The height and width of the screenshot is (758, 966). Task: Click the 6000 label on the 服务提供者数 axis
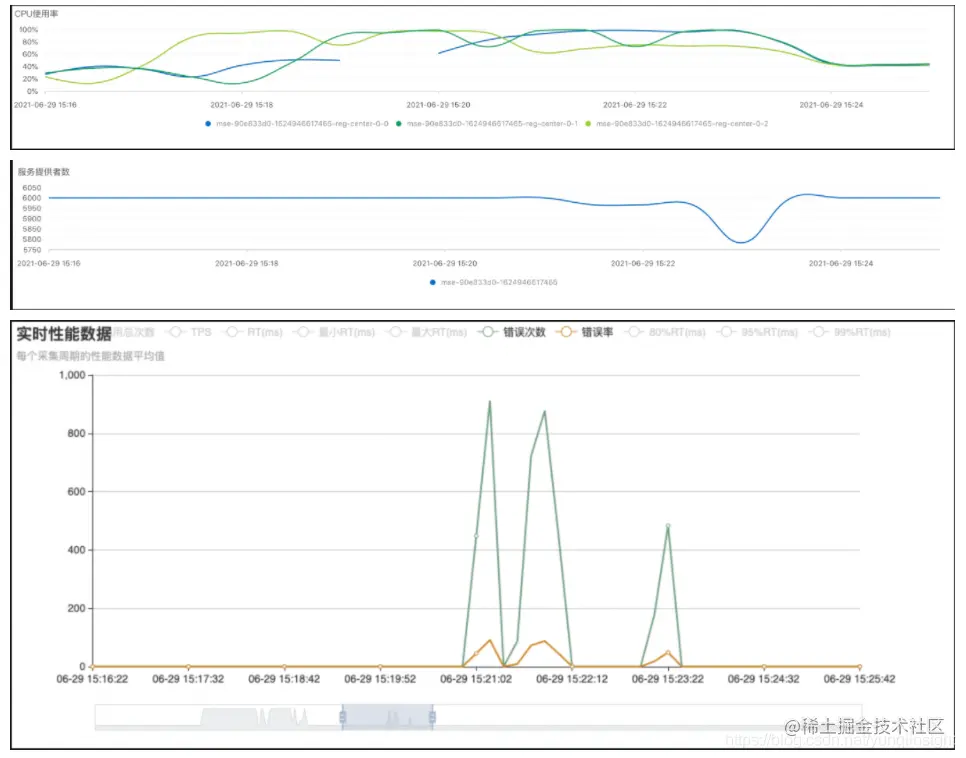click(x=32, y=198)
